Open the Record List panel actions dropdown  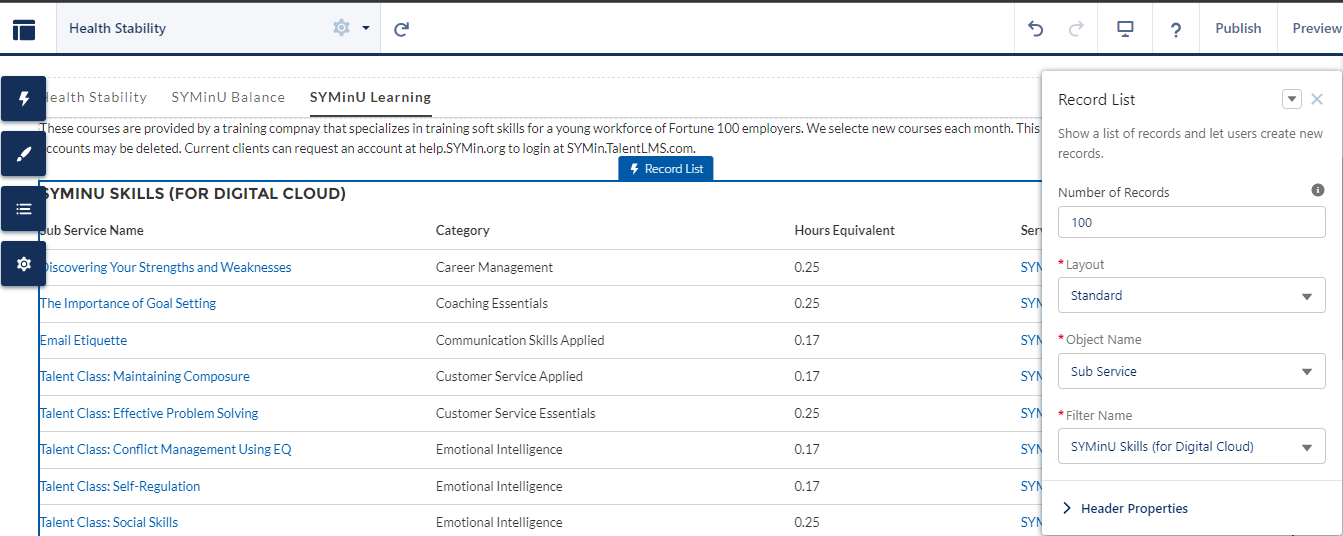pyautogui.click(x=1292, y=99)
